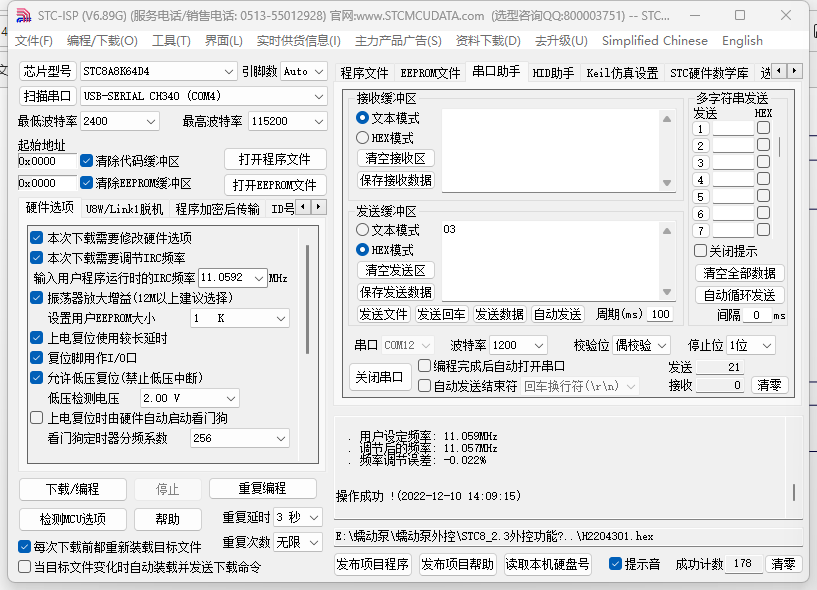Expand the 重复延时 3 秒 dropdown
The image size is (817, 590).
(314, 518)
